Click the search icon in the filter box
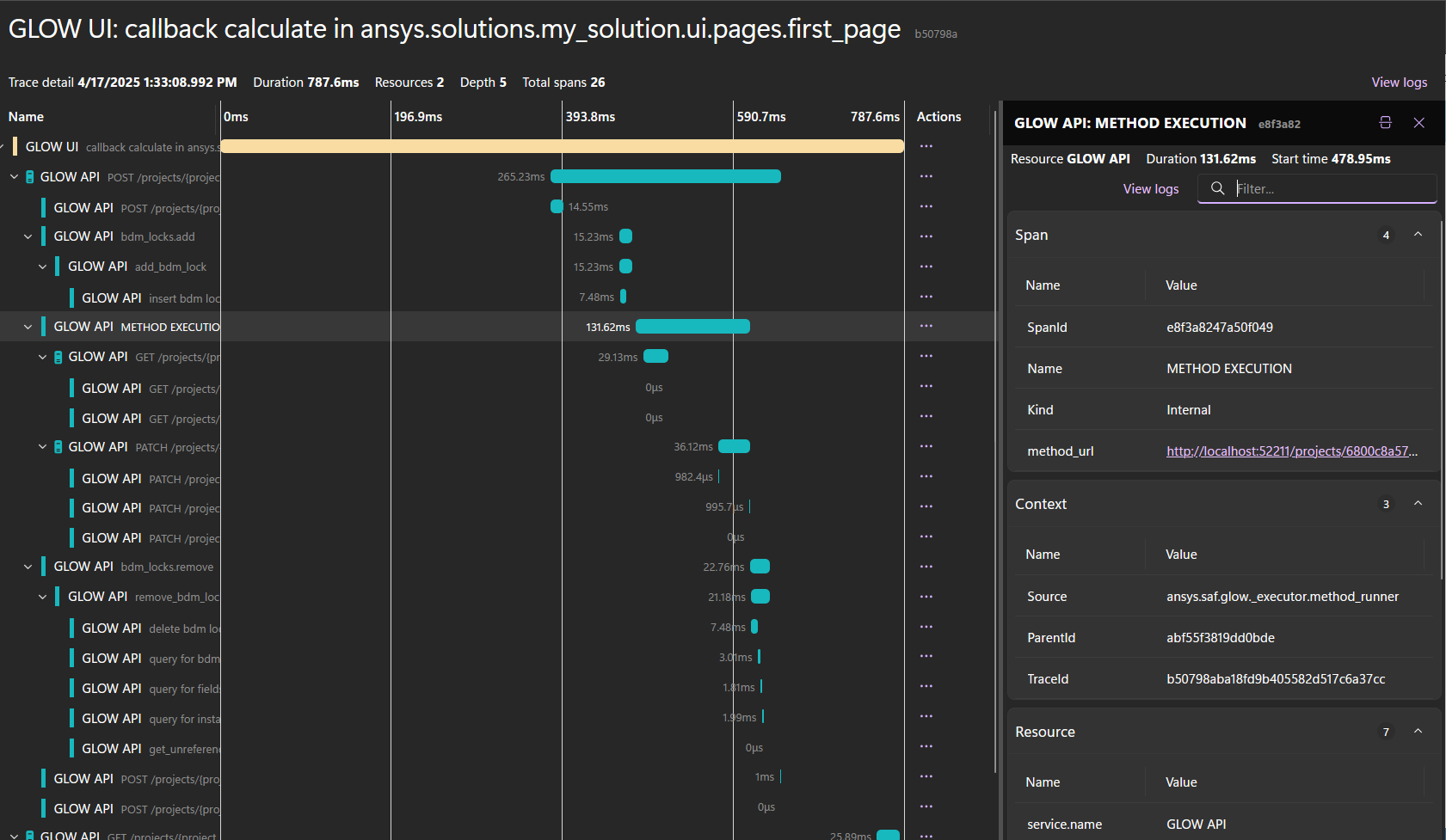Image resolution: width=1446 pixels, height=840 pixels. tap(1217, 188)
